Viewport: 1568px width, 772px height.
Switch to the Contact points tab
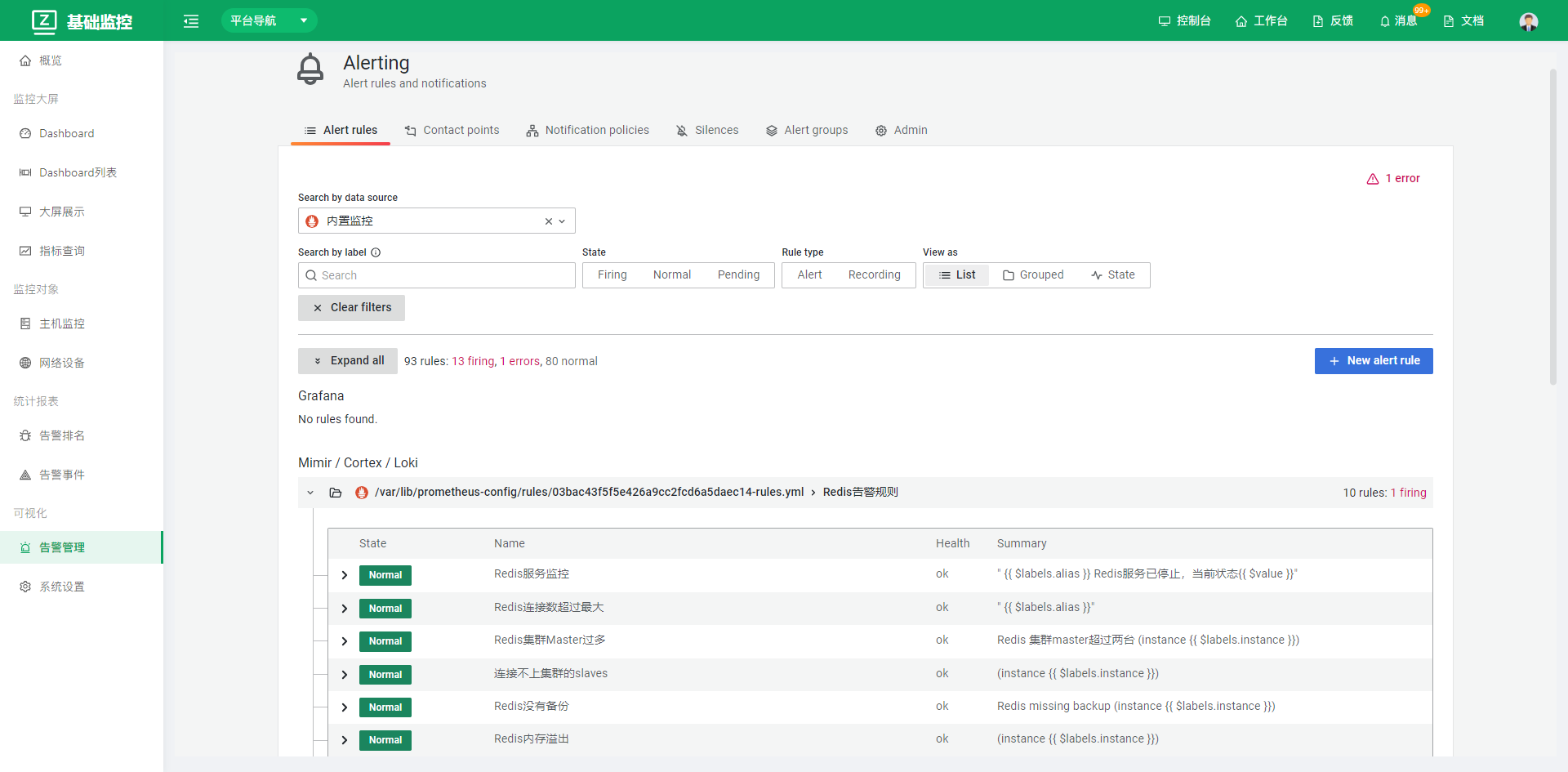452,131
